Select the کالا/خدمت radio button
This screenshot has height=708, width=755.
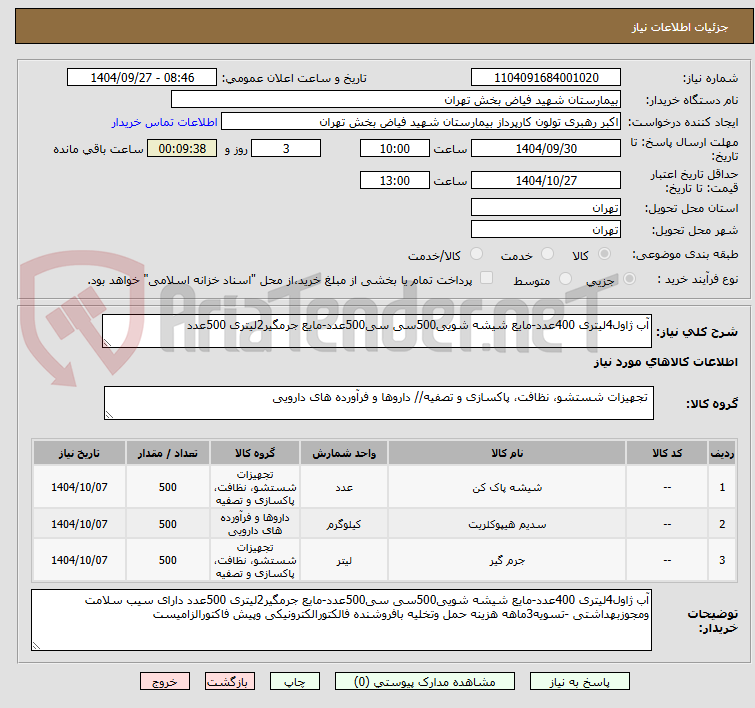coord(477,254)
